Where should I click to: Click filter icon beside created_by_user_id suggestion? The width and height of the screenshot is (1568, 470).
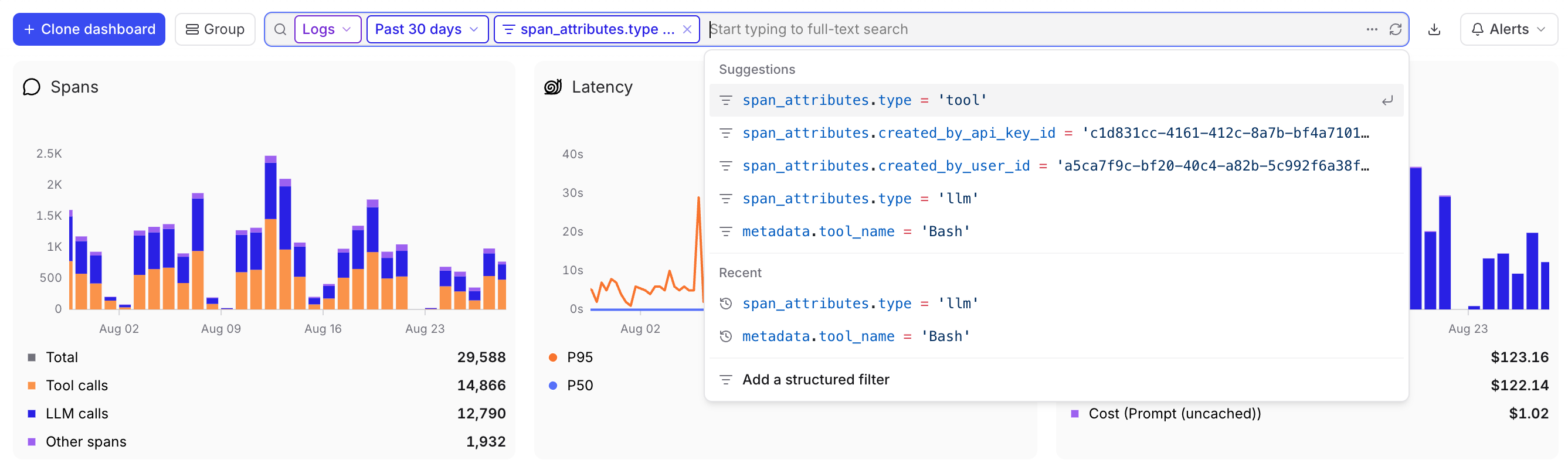(725, 166)
